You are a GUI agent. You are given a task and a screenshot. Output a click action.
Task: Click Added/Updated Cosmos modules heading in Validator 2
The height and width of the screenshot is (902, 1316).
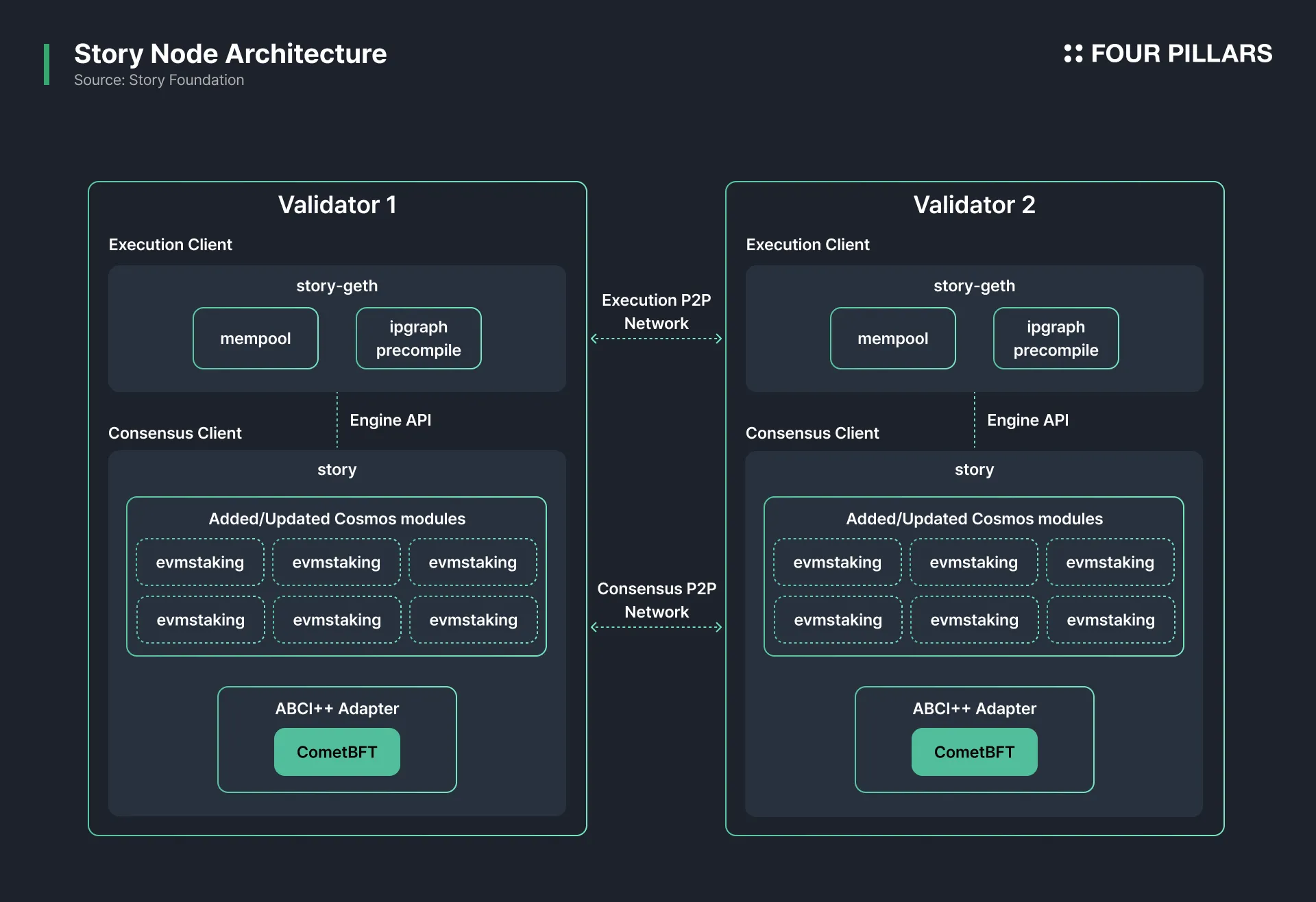tap(975, 519)
